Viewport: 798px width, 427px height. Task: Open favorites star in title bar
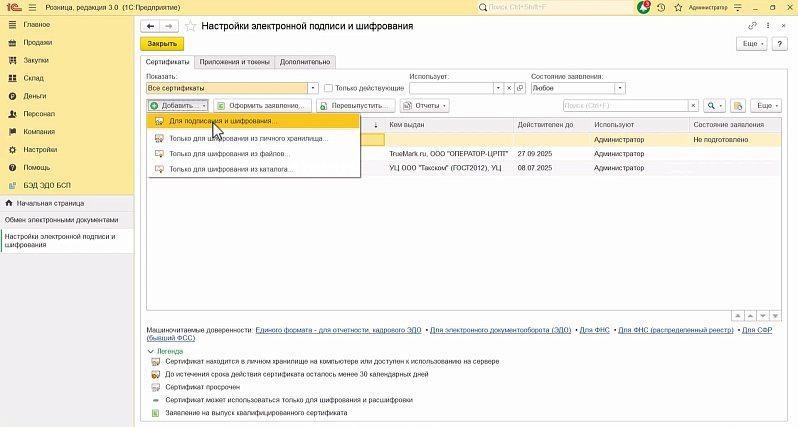678,8
